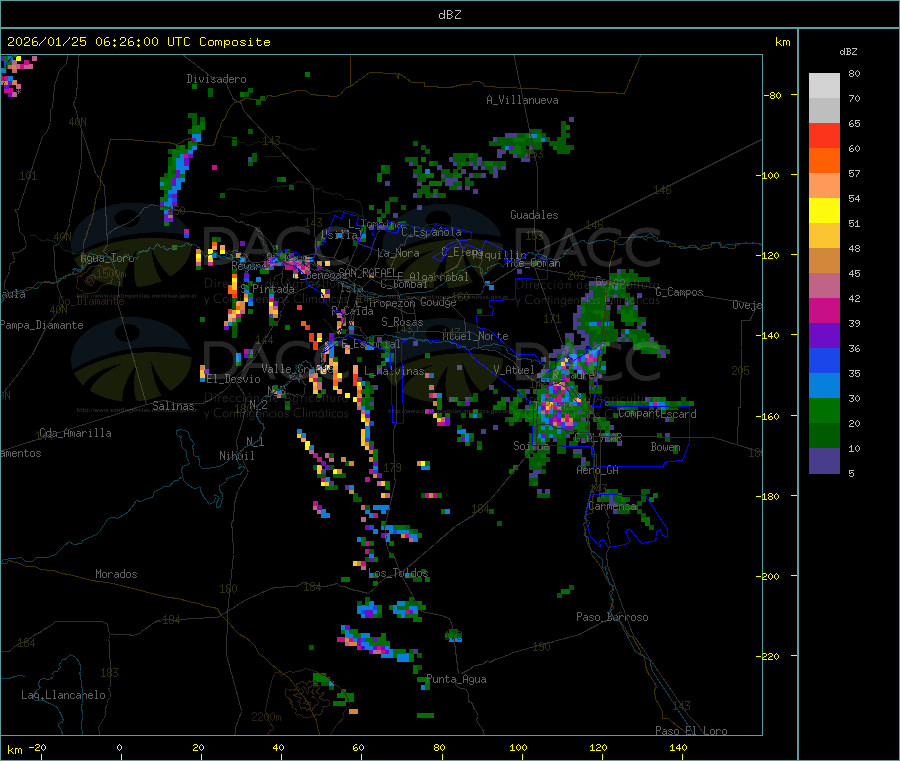Click the 'Punta_Agua' map label

coord(456,679)
